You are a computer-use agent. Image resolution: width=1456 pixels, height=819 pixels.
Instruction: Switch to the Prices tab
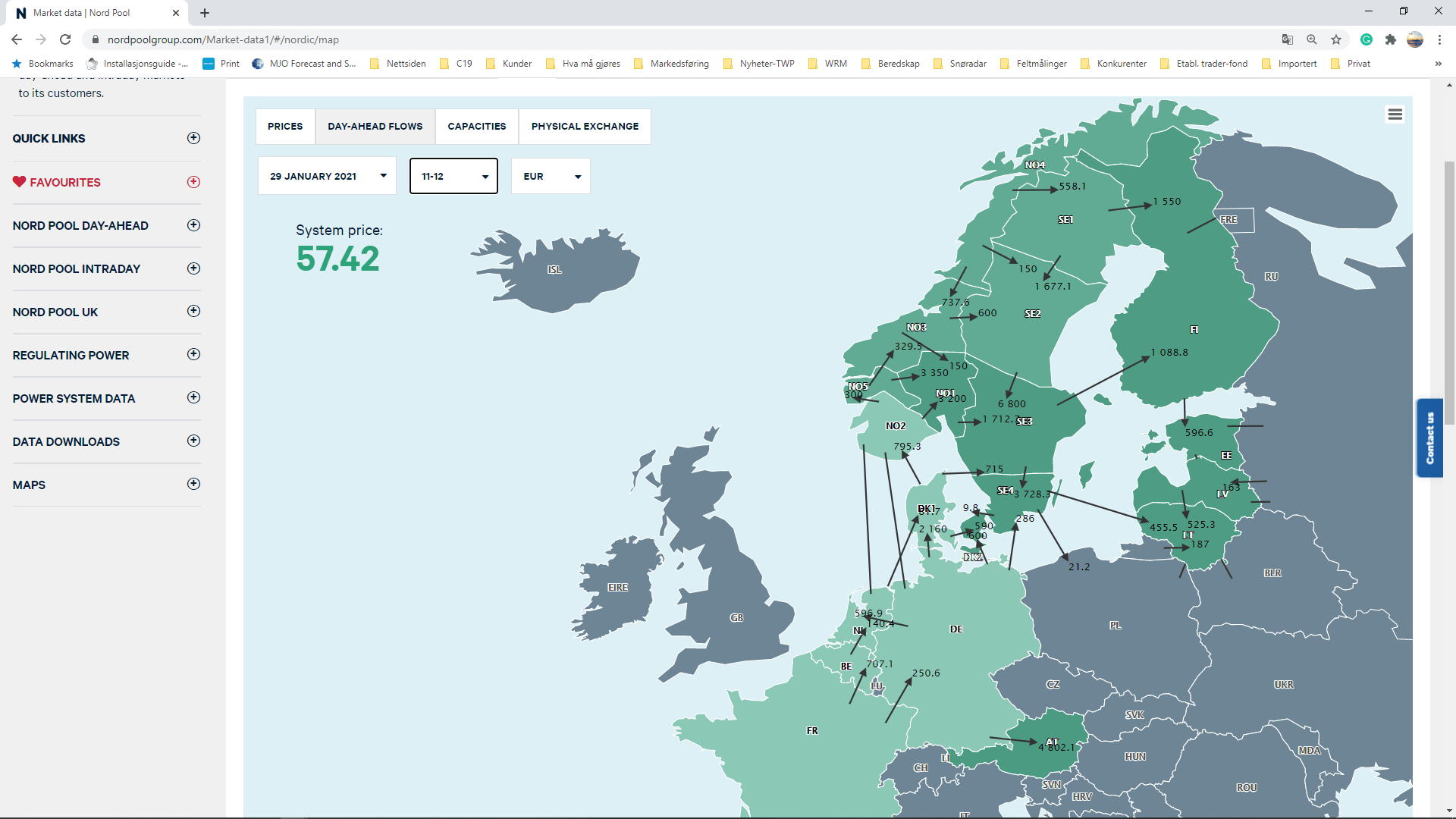[x=285, y=126]
